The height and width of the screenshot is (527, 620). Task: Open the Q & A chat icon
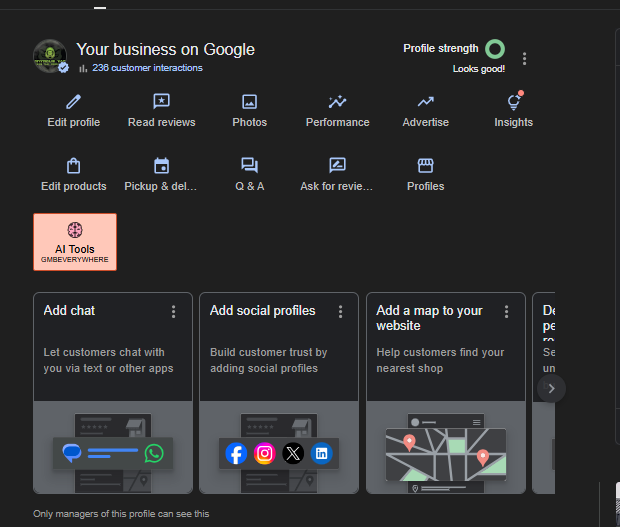pos(250,165)
